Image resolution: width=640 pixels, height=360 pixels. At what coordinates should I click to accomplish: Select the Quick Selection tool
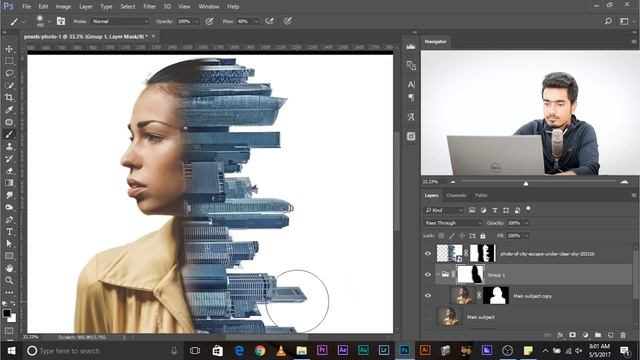point(9,85)
